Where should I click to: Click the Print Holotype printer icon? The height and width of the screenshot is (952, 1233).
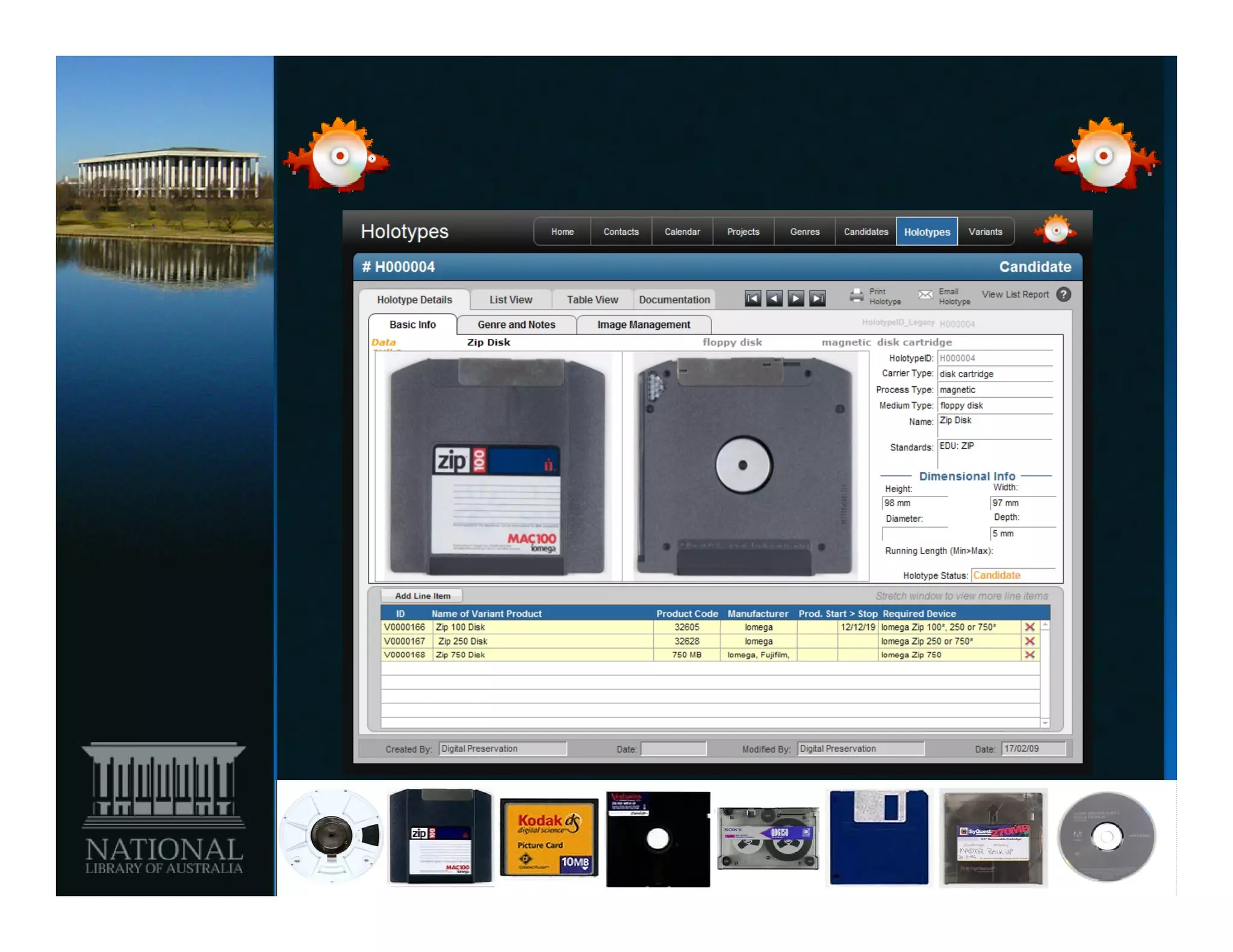pos(856,295)
